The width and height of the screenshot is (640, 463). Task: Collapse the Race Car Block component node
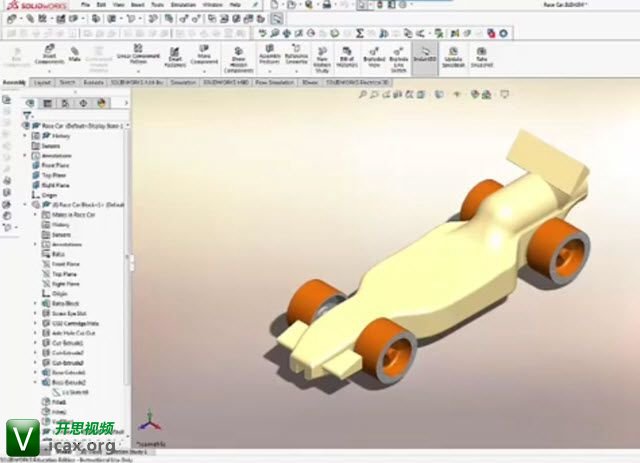[x=25, y=204]
